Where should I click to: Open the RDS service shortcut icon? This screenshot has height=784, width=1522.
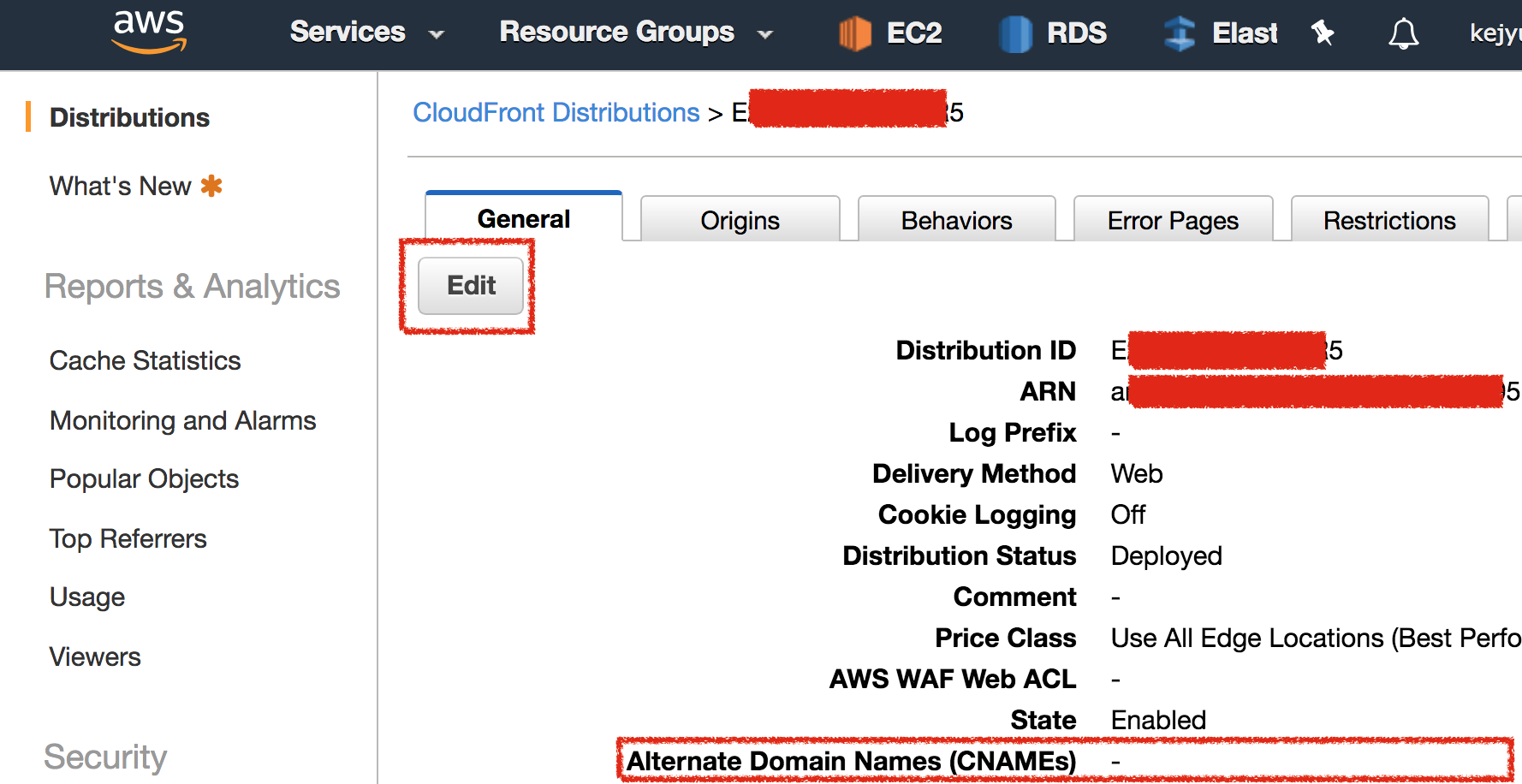(x=1015, y=33)
